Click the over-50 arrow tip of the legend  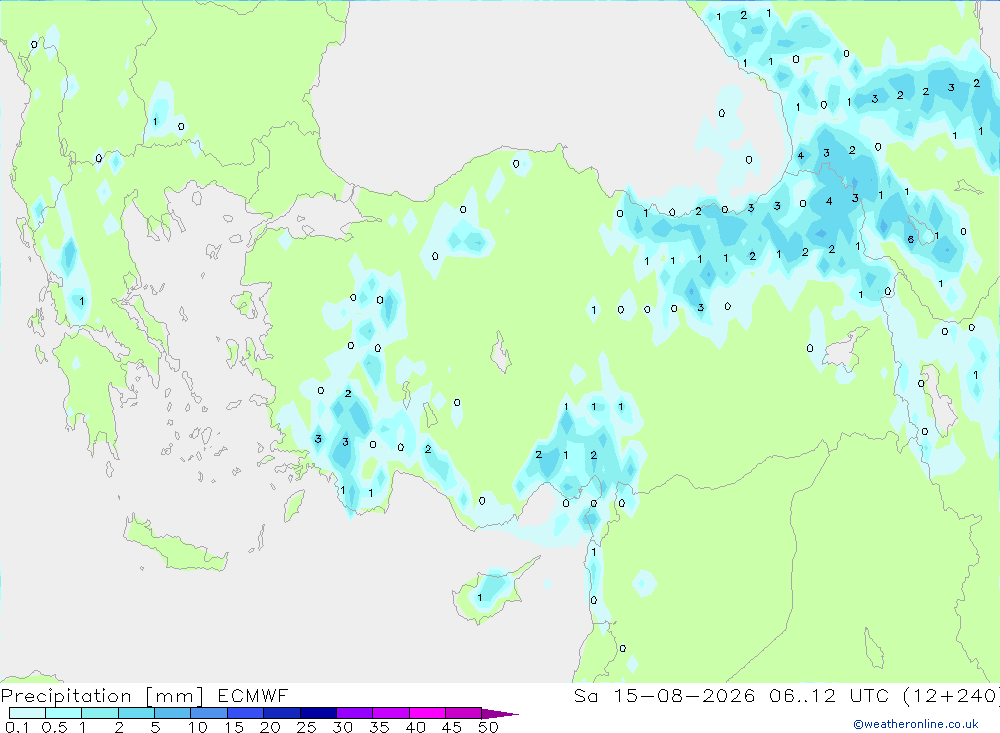[x=501, y=714]
